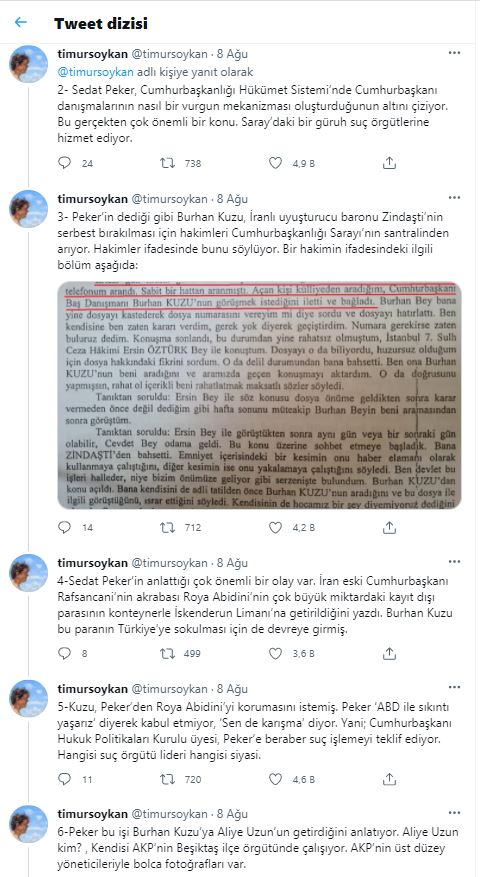This screenshot has height=877, width=480.
Task: Retweet the tweet with 712 retweets
Action: click(x=167, y=527)
